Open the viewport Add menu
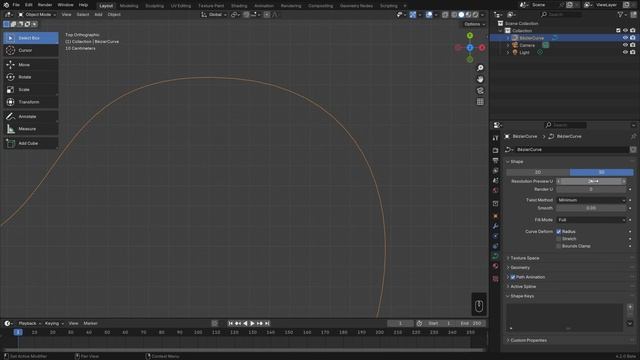 click(98, 14)
